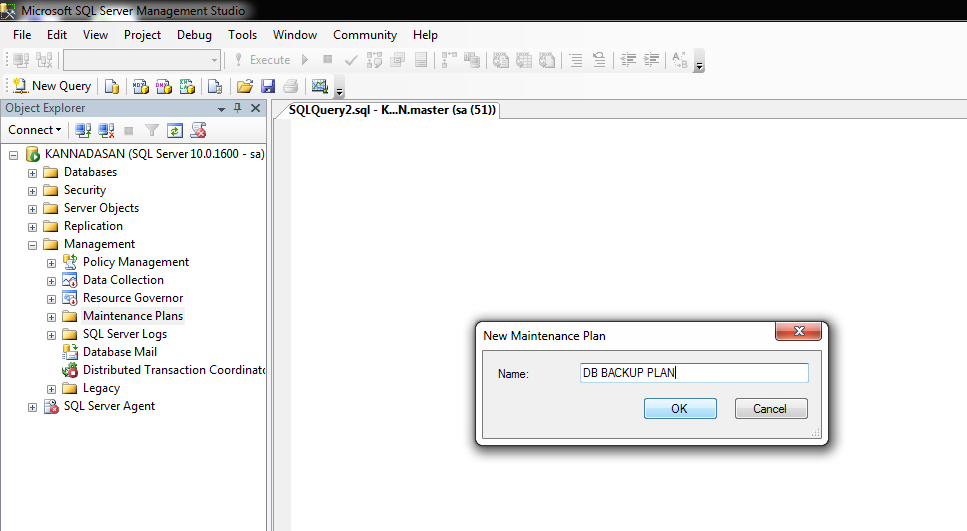Display the estimated execution plan
The image size is (967, 531).
coord(374,60)
